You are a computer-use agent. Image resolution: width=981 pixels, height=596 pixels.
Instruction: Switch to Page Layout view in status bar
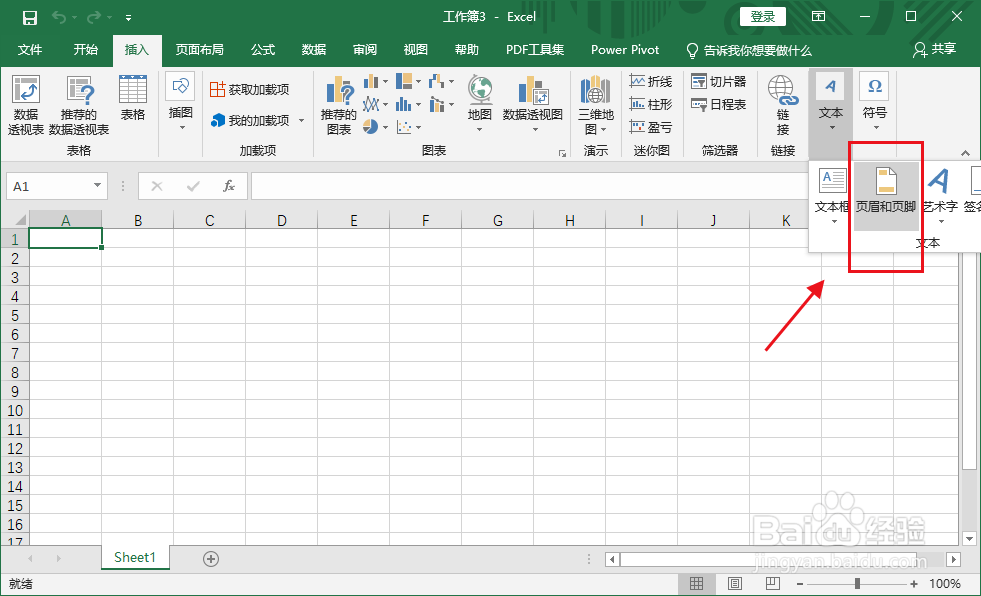click(x=734, y=583)
